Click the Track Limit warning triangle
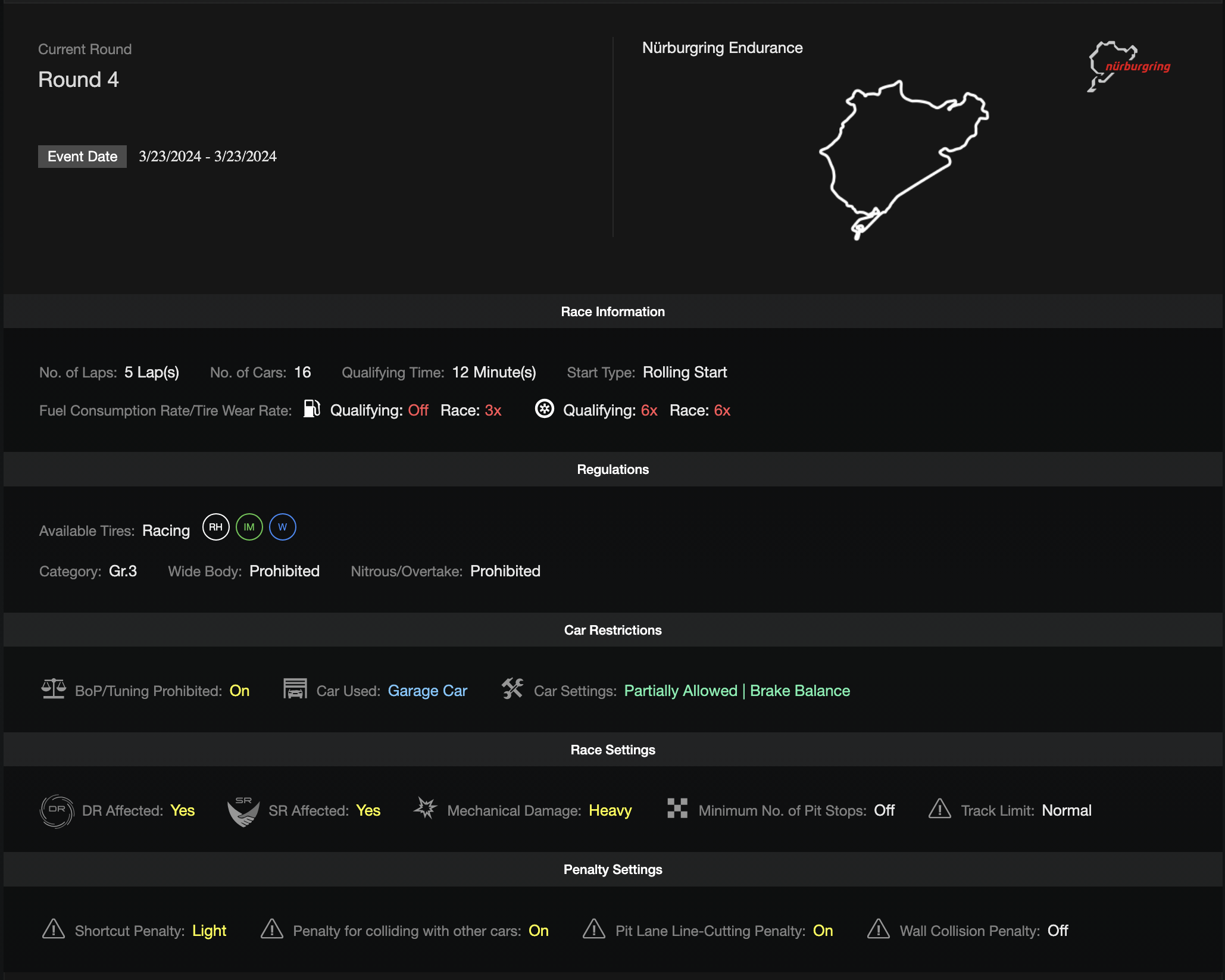This screenshot has height=980, width=1225. tap(940, 809)
